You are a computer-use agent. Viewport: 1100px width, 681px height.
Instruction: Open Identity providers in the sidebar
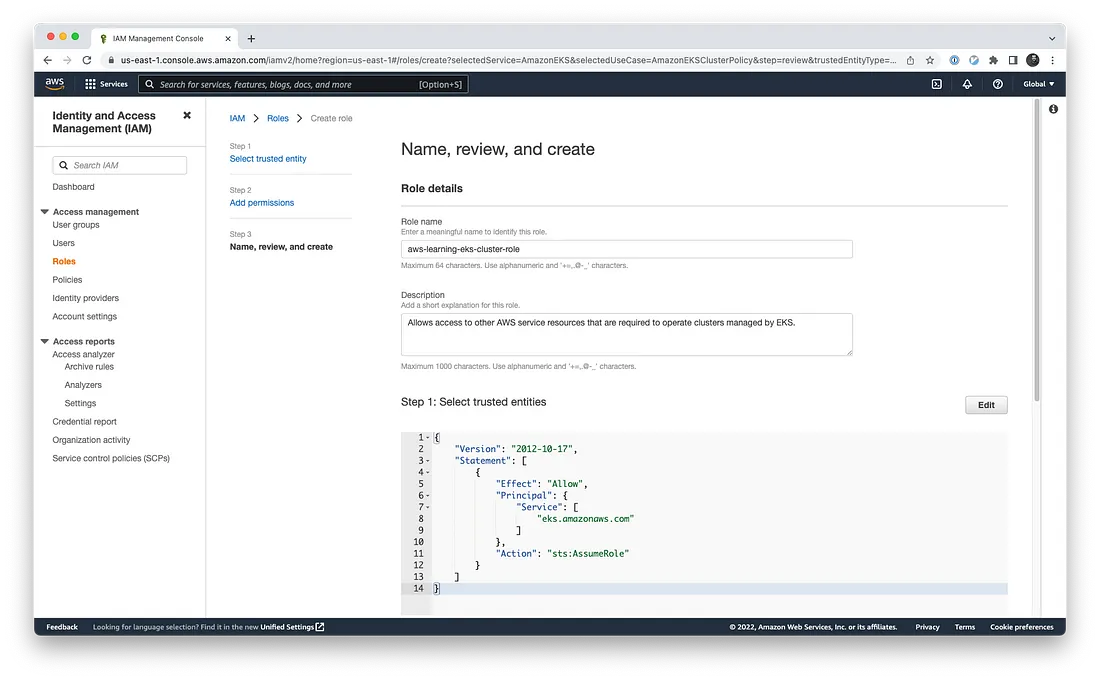pos(86,298)
